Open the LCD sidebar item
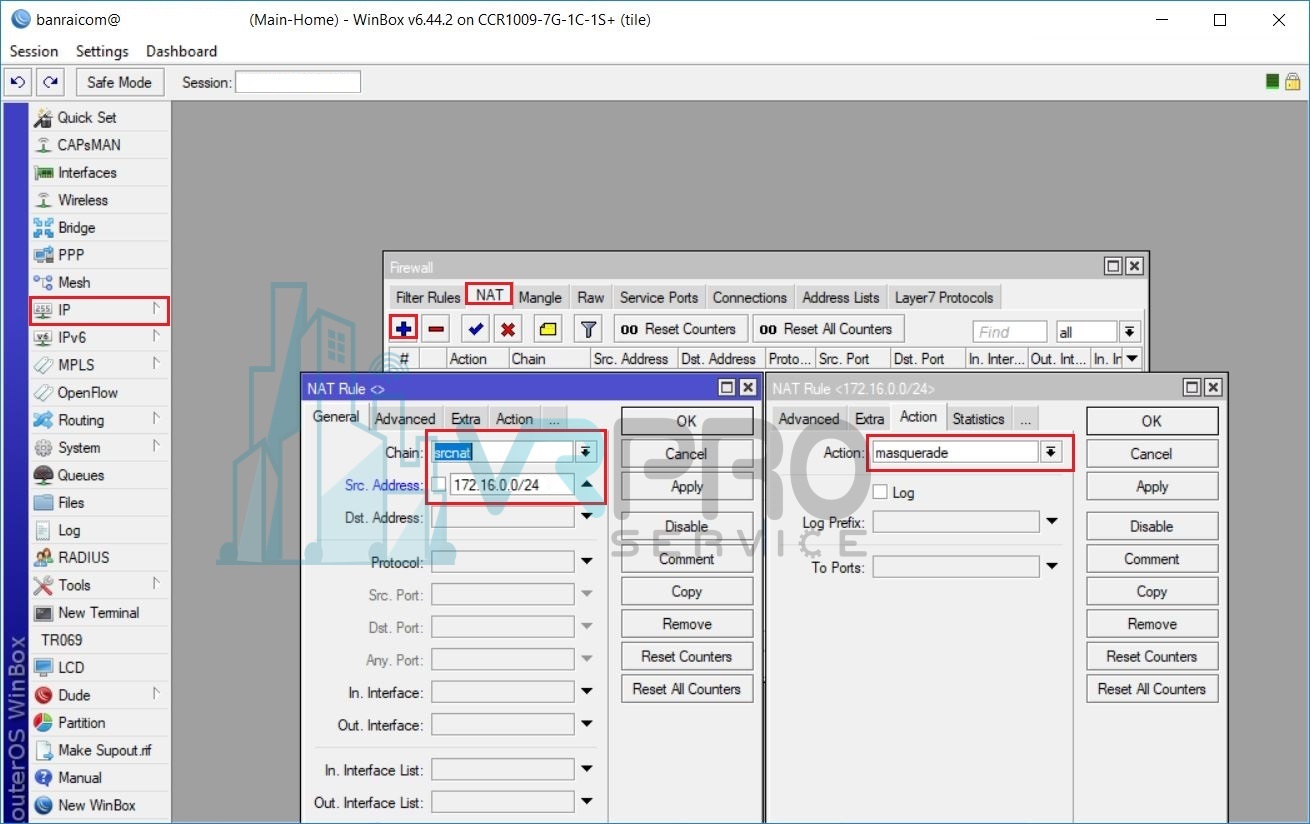Viewport: 1310px width, 824px height. click(x=71, y=667)
